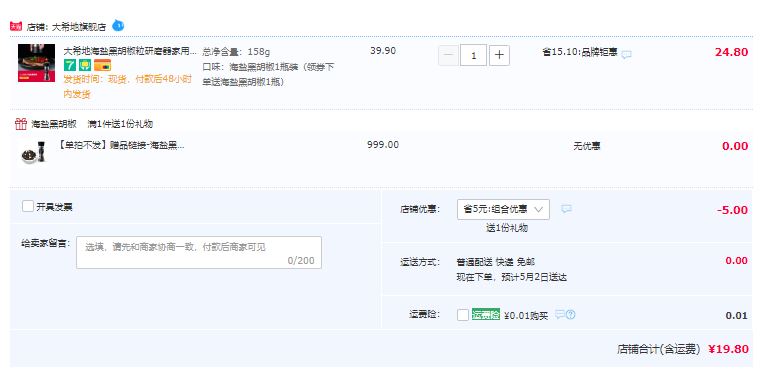Click the 送1份礼物 text under dropdown

507,228
